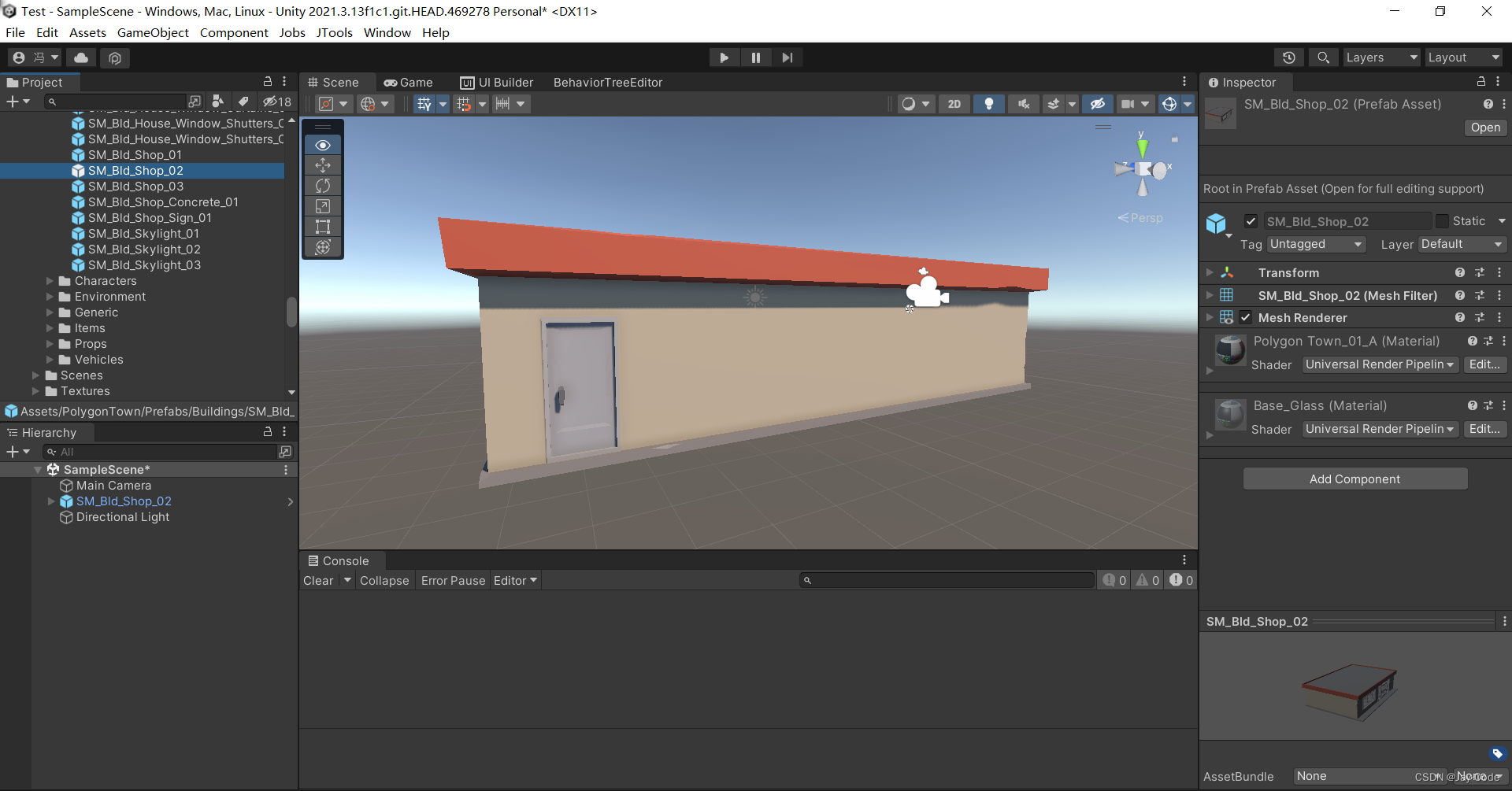The height and width of the screenshot is (791, 1512).
Task: Click the Pause button
Action: click(756, 57)
